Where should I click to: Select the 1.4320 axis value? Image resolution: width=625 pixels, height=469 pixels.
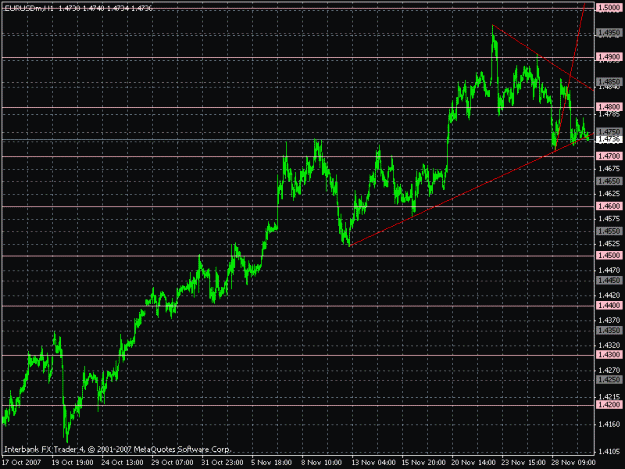[x=609, y=345]
